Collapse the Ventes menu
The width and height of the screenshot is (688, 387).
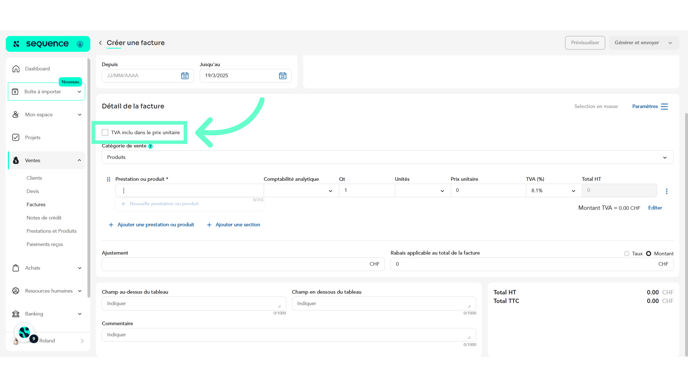(x=79, y=161)
